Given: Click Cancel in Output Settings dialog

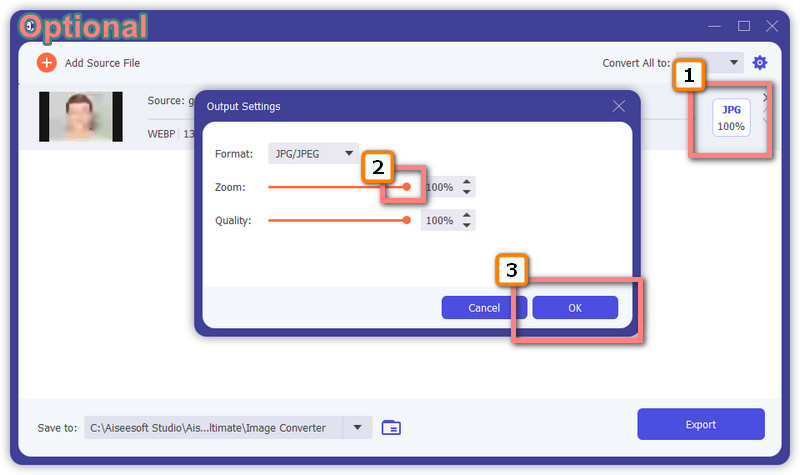Looking at the screenshot, I should tap(484, 308).
